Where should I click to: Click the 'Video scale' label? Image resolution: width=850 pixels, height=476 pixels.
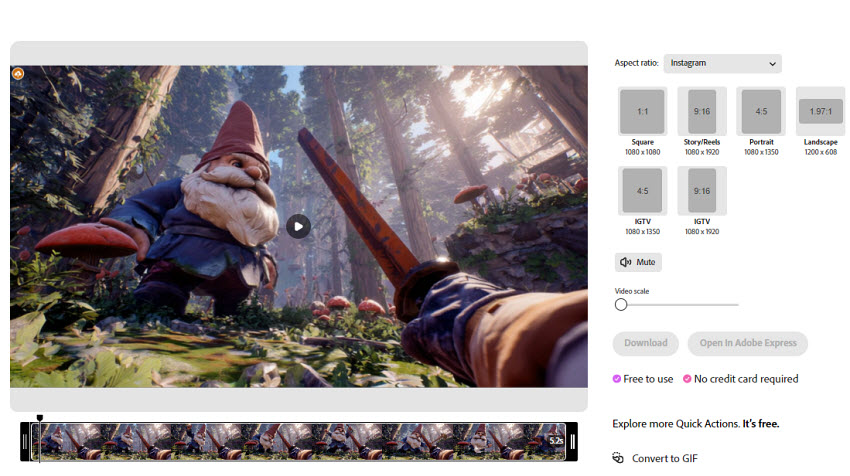[632, 291]
